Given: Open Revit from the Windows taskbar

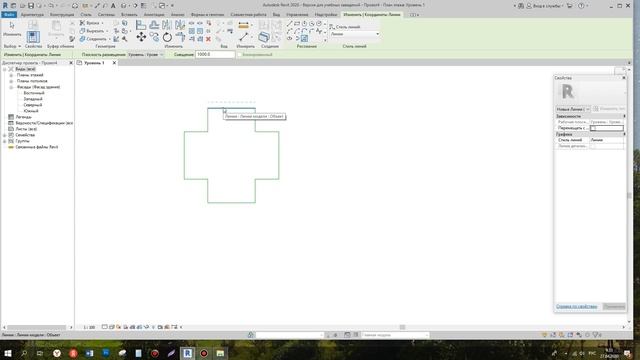Looking at the screenshot, I should [187, 353].
